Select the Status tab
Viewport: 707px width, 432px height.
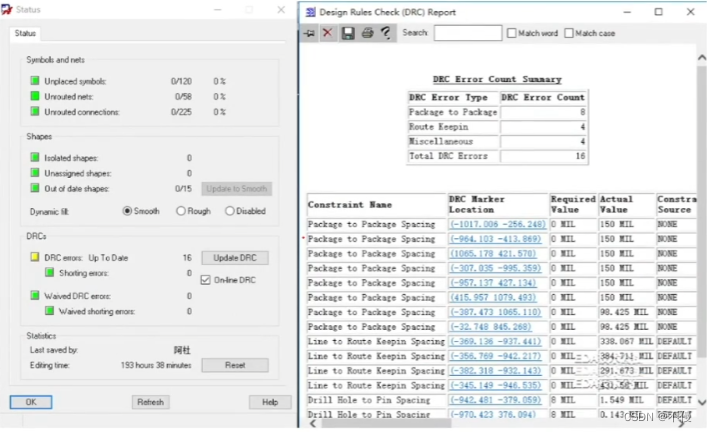(25, 33)
